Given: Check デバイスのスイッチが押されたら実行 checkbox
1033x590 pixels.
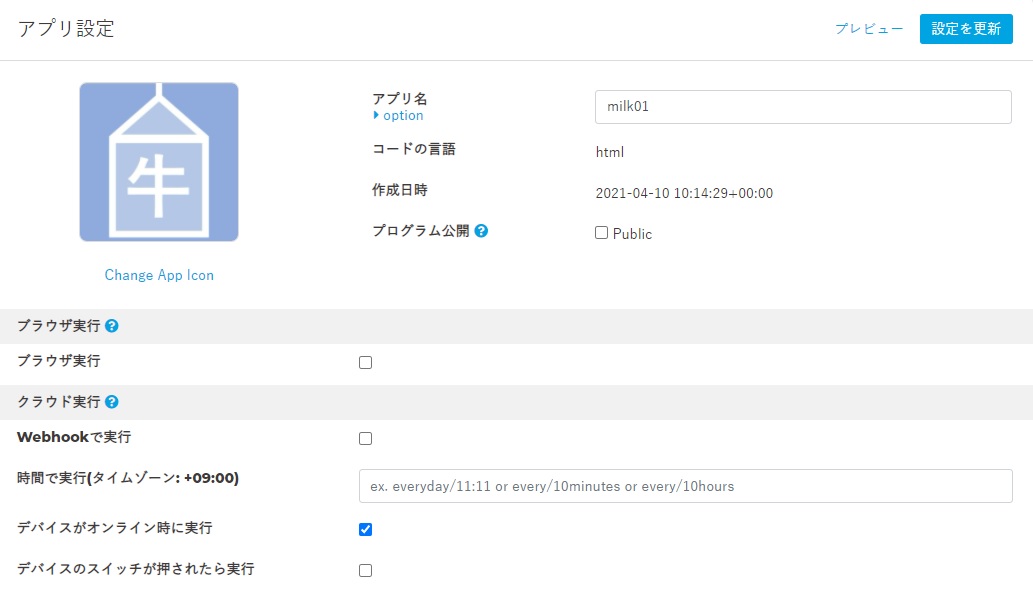Looking at the screenshot, I should tap(366, 570).
